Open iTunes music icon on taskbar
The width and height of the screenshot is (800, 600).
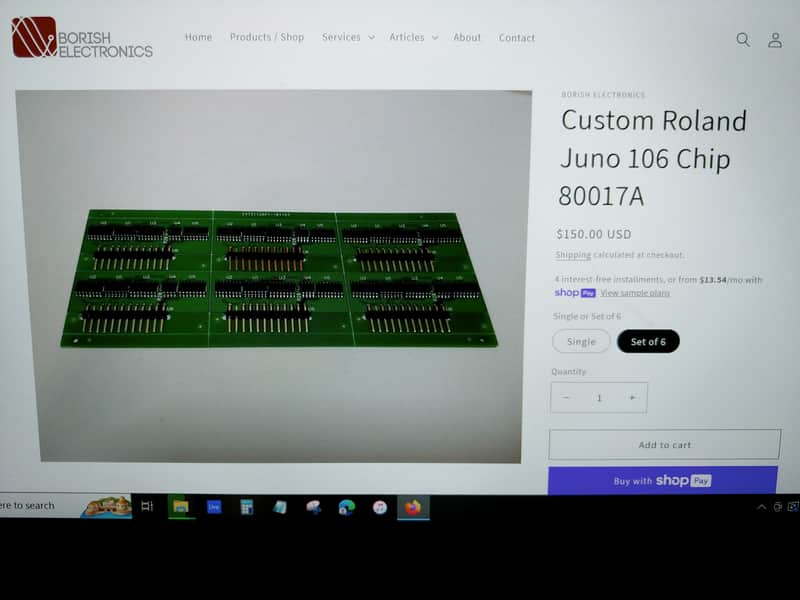point(380,507)
